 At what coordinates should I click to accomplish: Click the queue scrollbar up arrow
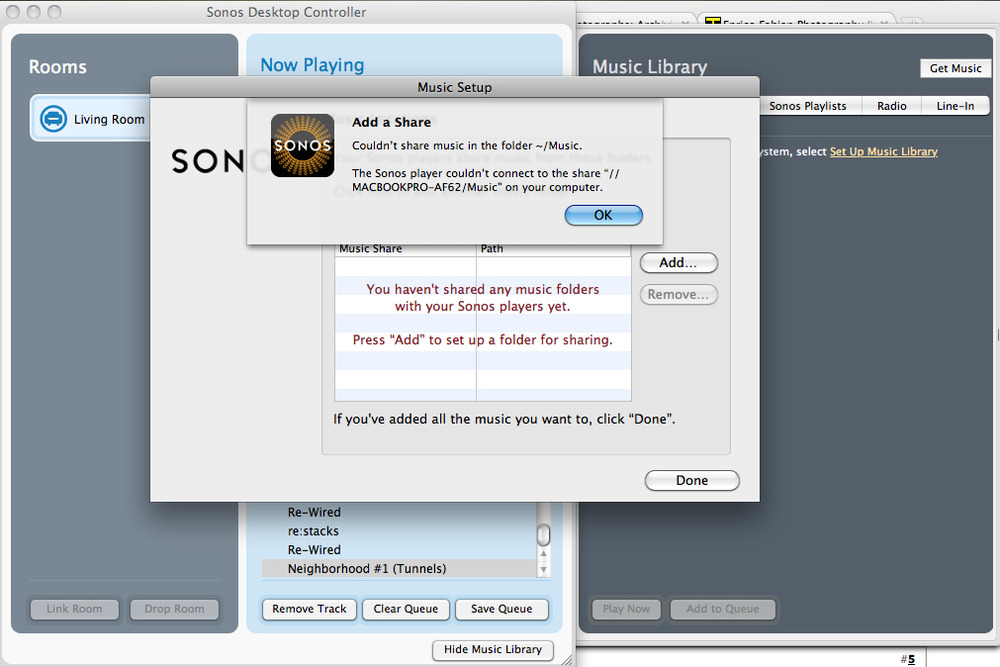[543, 553]
